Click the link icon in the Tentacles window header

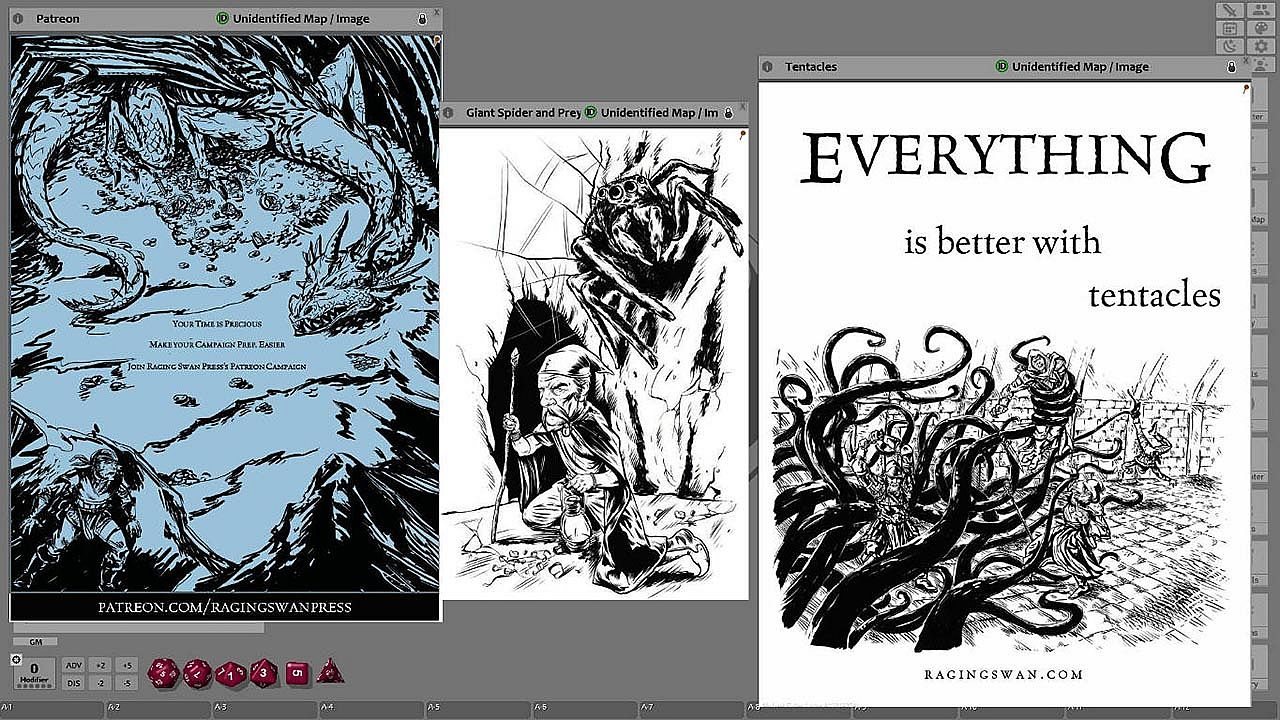click(x=767, y=67)
